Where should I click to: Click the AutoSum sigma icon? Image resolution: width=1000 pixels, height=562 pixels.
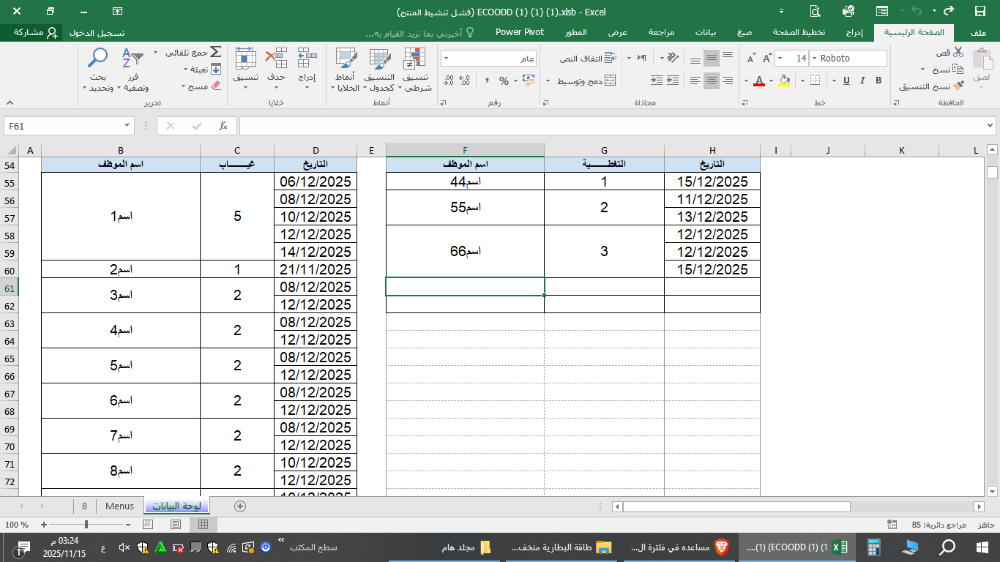click(x=215, y=52)
